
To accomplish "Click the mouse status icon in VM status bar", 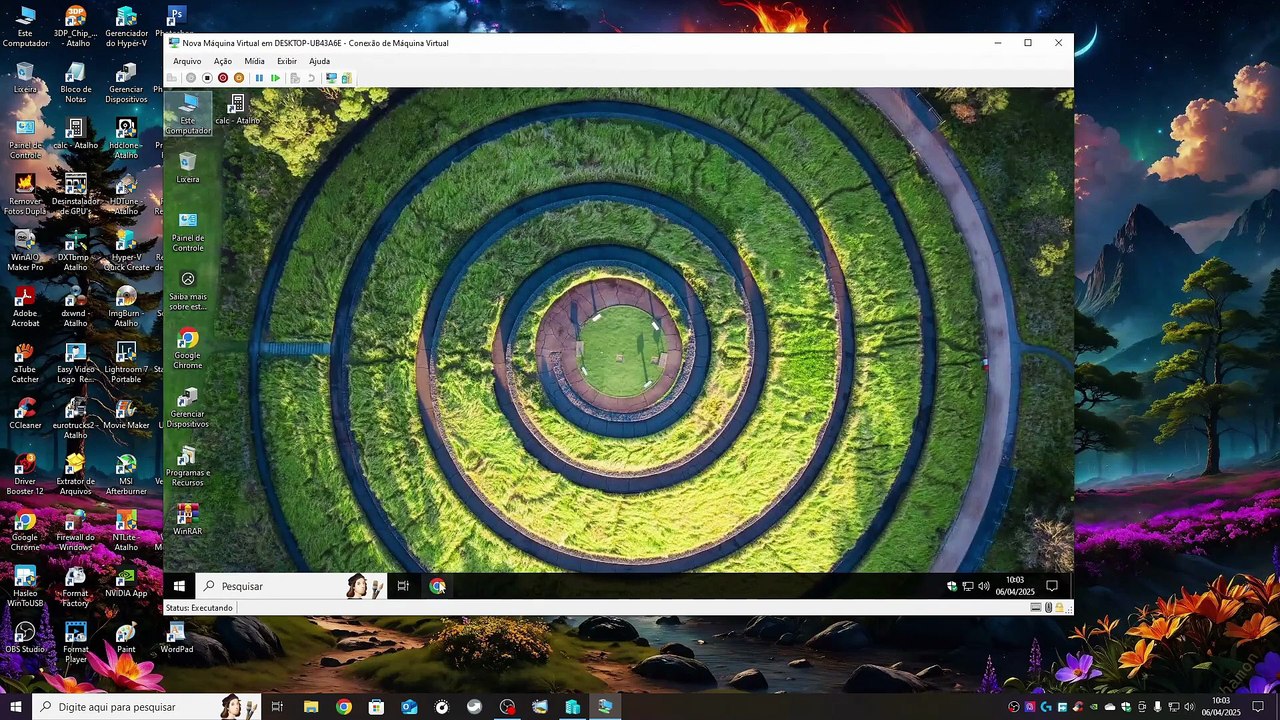I will click(1048, 607).
